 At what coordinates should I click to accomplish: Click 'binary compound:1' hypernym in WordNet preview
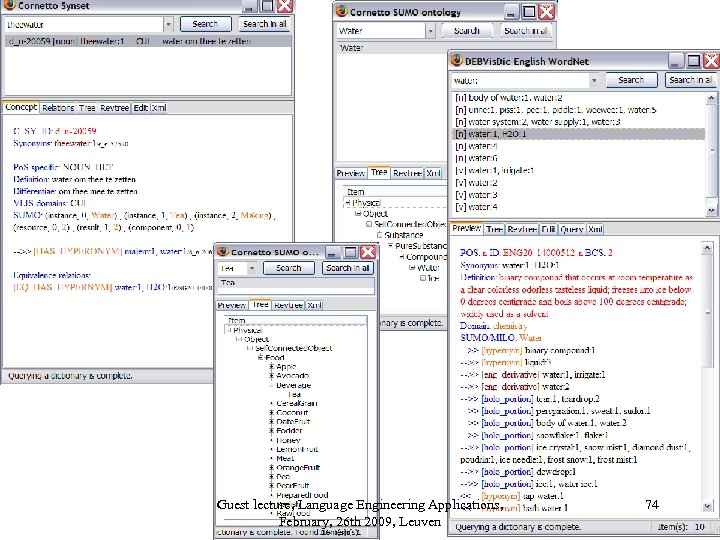pyautogui.click(x=560, y=350)
